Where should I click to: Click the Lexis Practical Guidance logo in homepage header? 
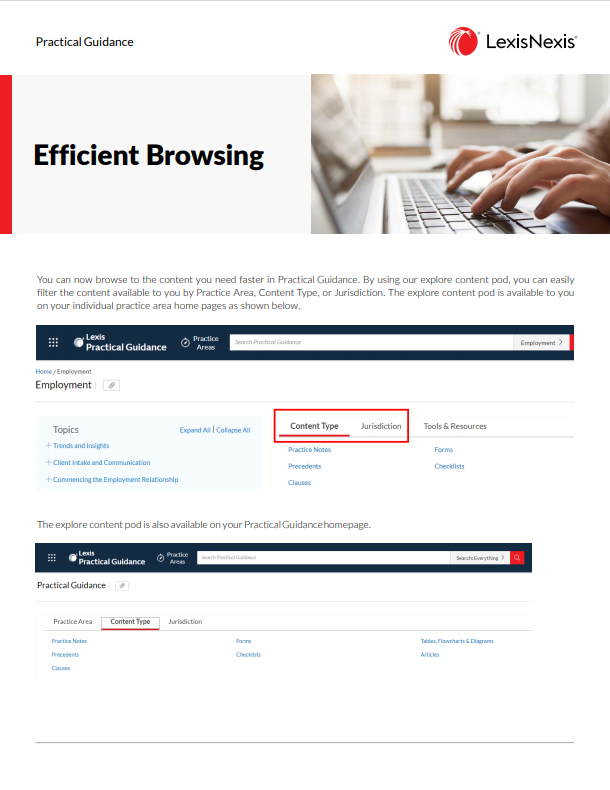point(107,557)
